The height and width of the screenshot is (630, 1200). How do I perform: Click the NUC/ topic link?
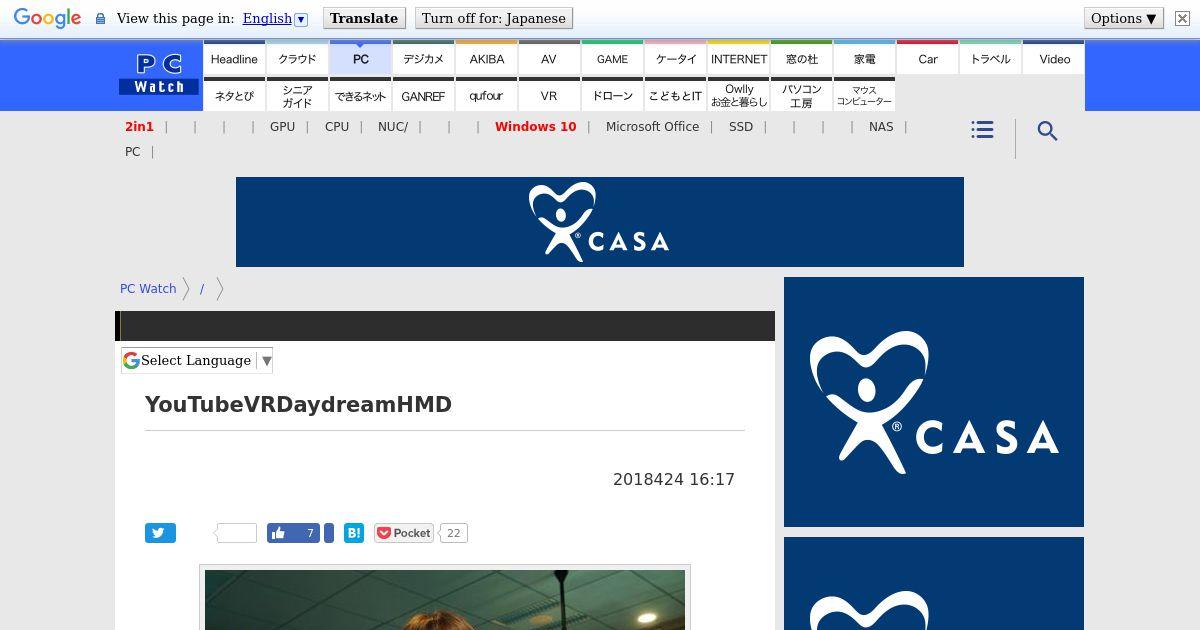click(x=393, y=127)
